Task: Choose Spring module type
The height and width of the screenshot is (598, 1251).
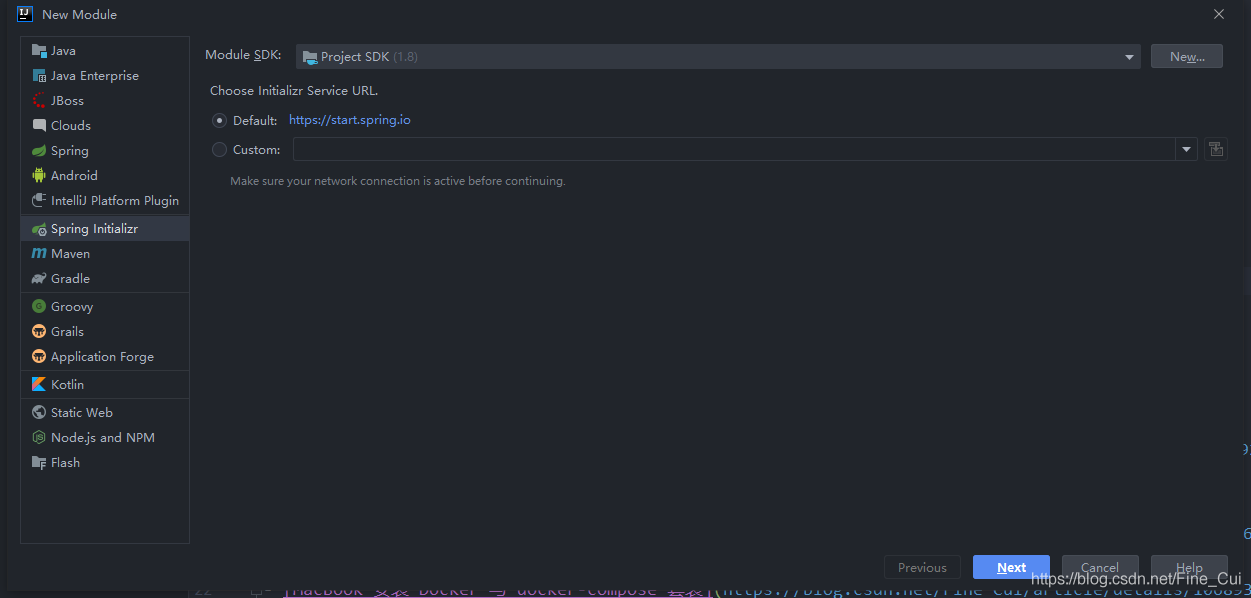Action: [x=105, y=151]
